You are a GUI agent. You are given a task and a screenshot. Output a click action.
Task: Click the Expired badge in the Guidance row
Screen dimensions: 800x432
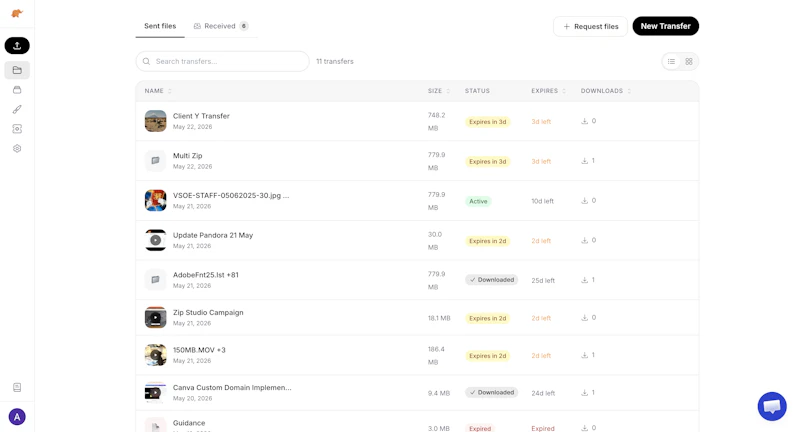click(x=480, y=428)
